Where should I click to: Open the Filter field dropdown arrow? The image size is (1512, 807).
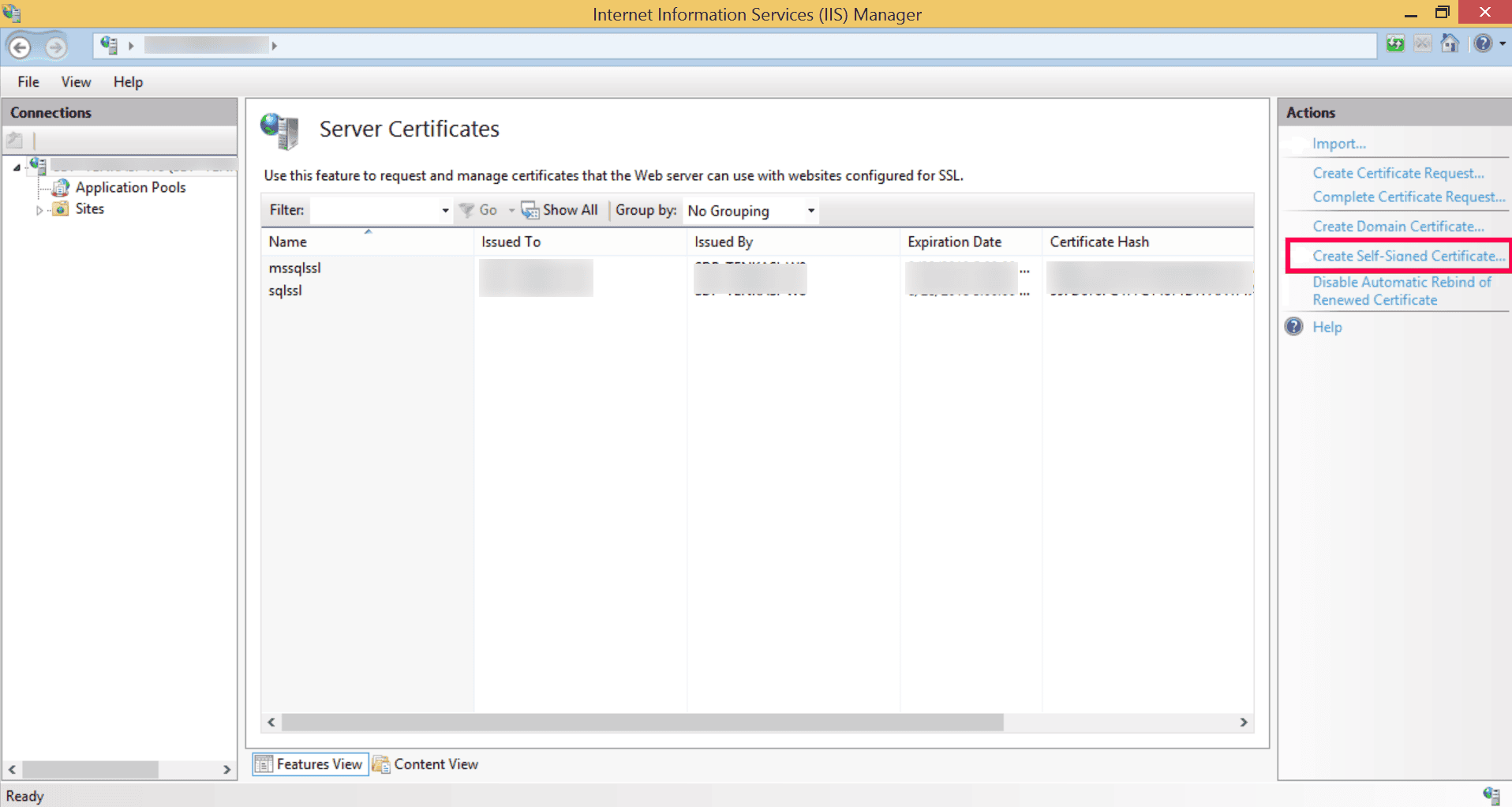[x=444, y=210]
